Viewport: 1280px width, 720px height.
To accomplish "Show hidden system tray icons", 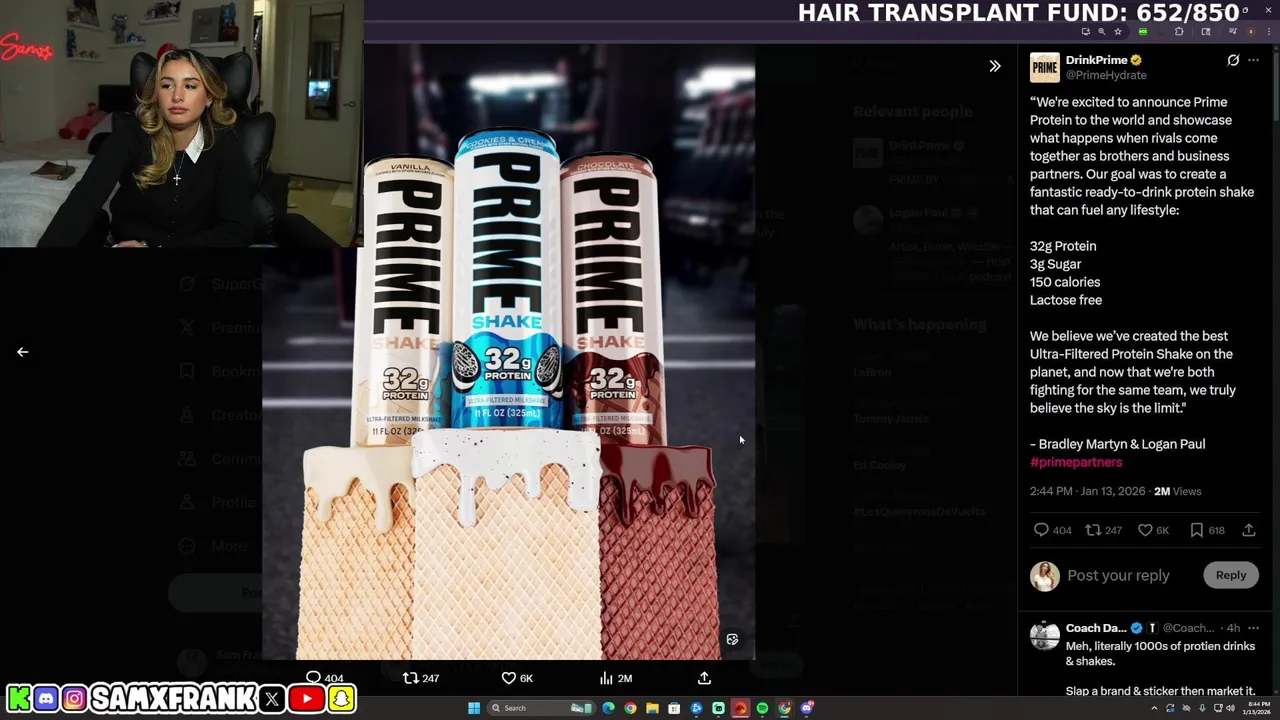I will click(x=1154, y=708).
